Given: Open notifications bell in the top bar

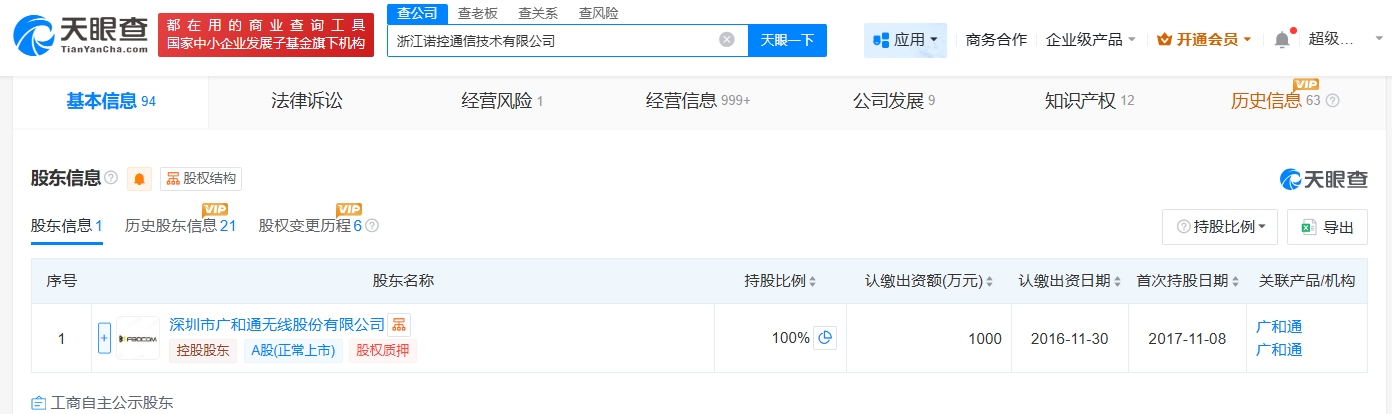Looking at the screenshot, I should point(1282,40).
